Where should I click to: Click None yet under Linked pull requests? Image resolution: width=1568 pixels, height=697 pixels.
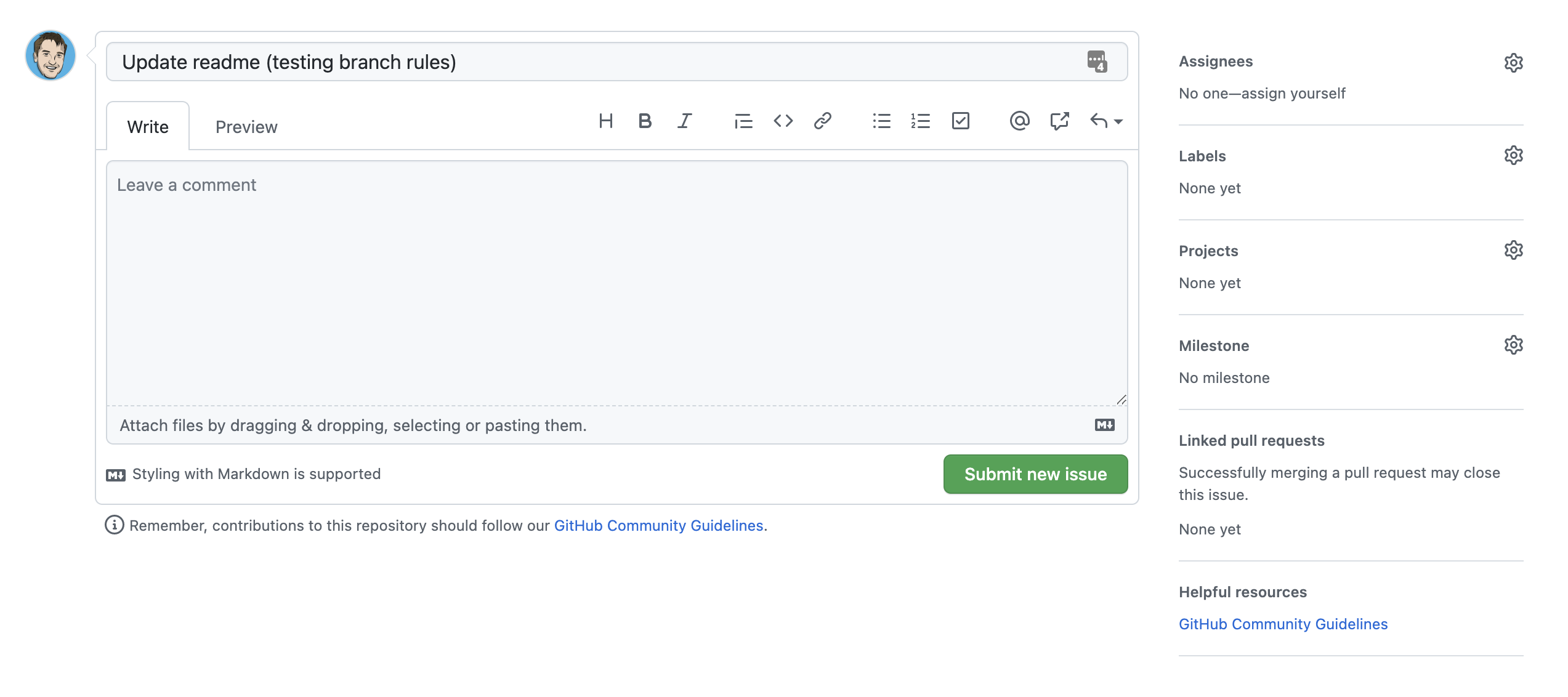coord(1210,530)
